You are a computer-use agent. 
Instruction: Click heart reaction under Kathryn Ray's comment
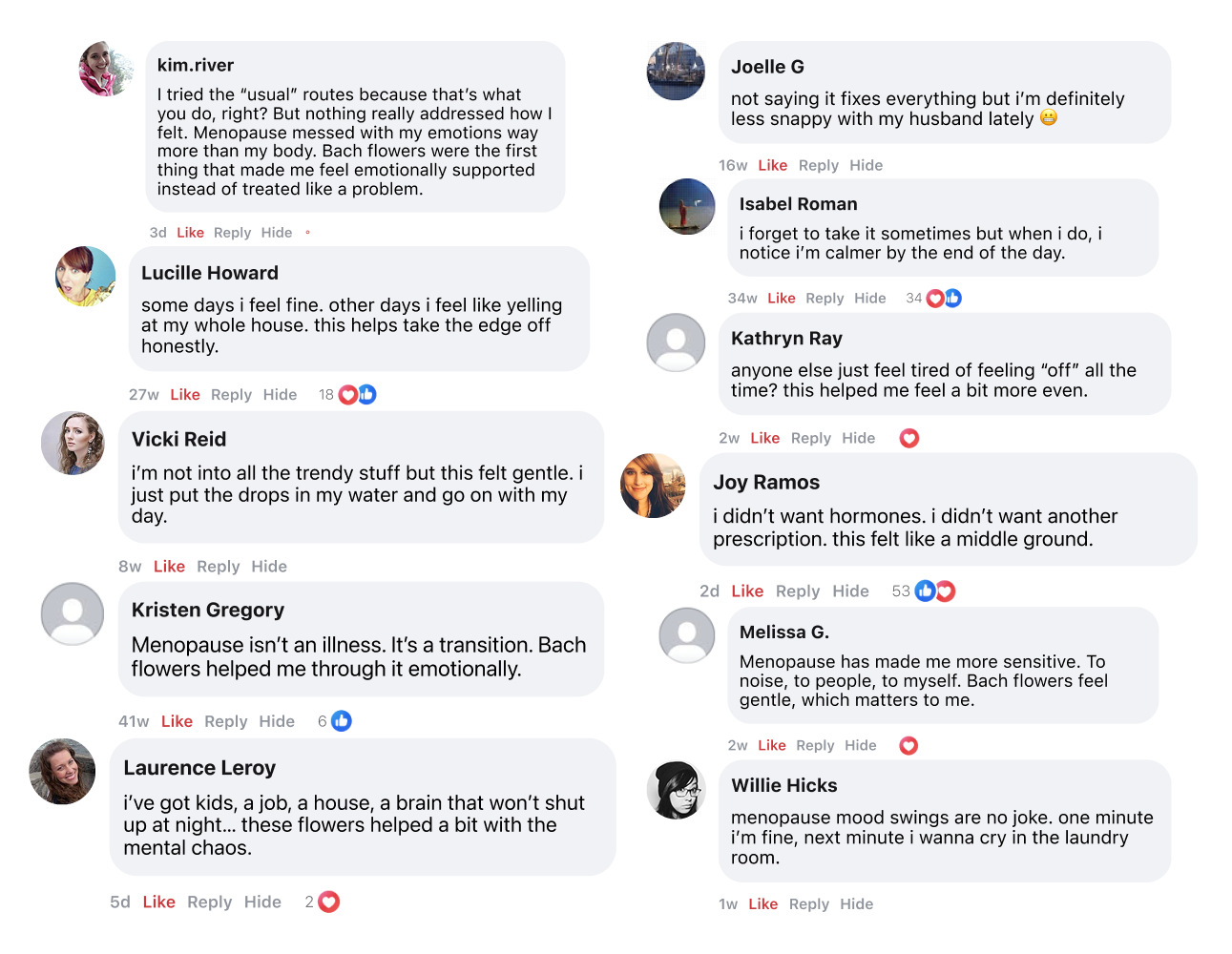[x=909, y=439]
